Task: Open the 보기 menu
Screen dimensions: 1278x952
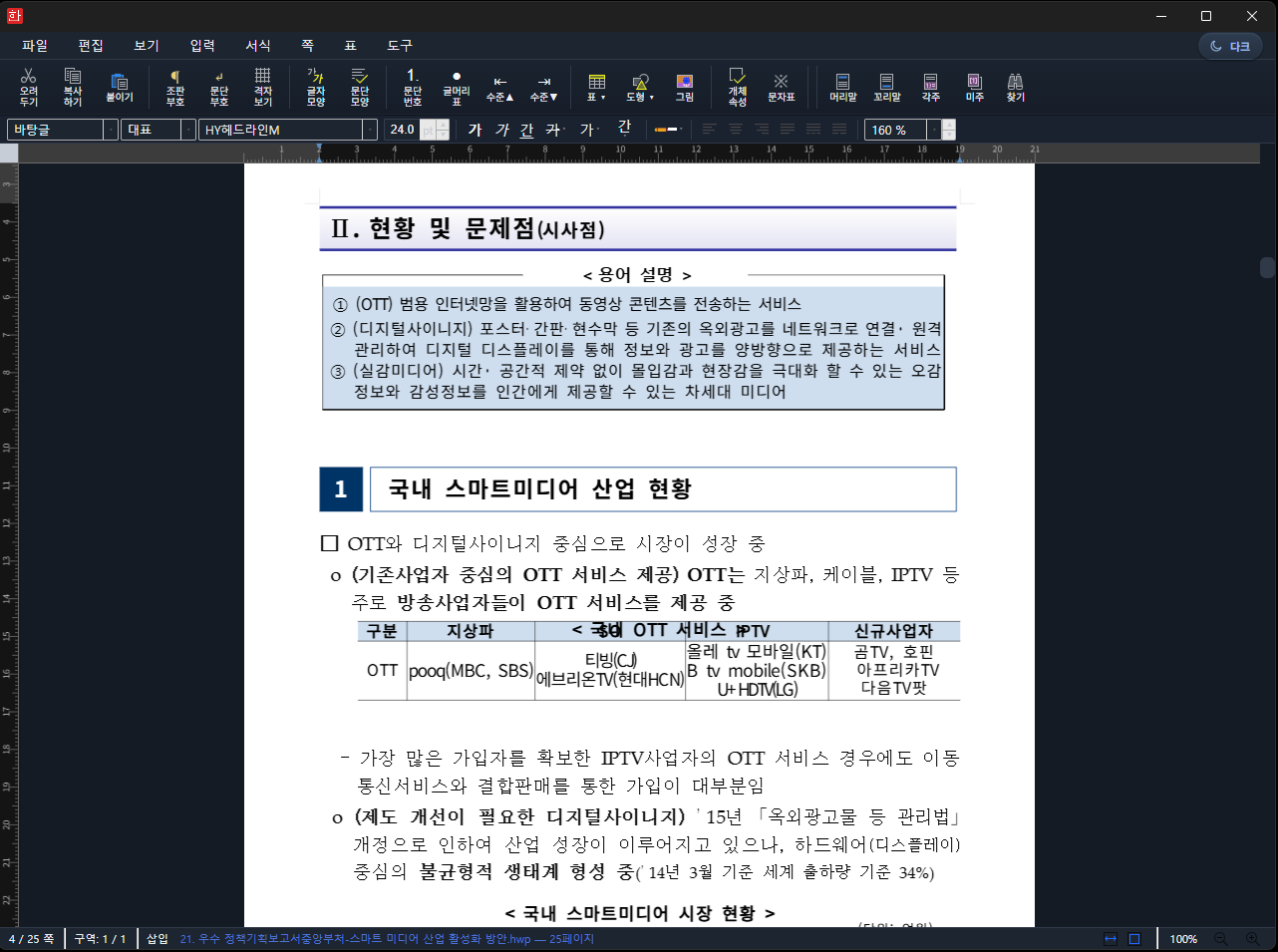Action: click(x=147, y=46)
